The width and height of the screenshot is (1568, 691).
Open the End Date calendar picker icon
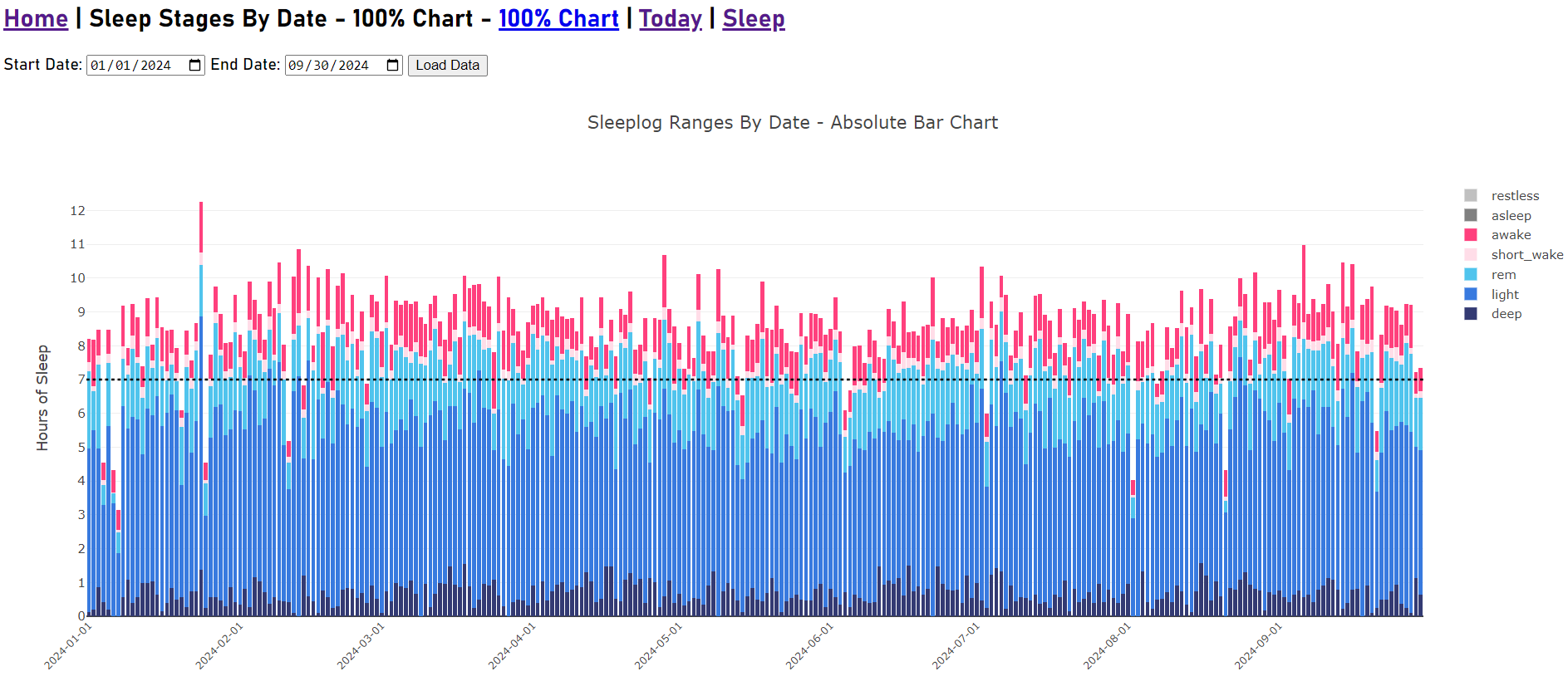pos(393,66)
